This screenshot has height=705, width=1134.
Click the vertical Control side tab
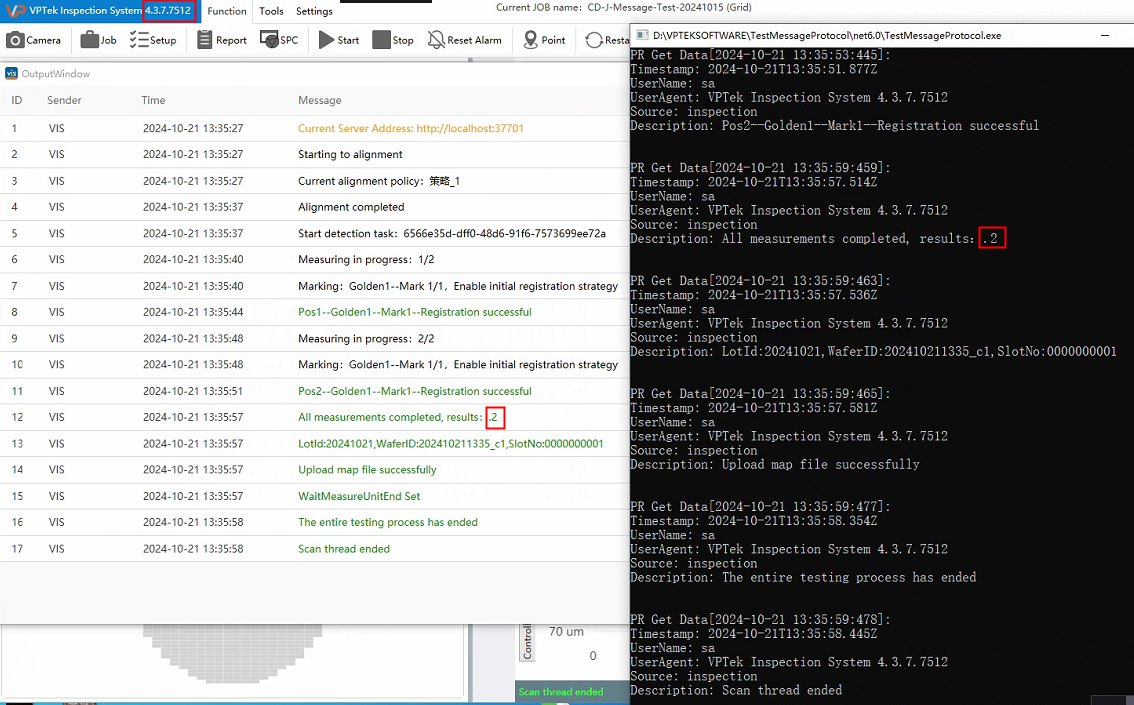[x=527, y=642]
